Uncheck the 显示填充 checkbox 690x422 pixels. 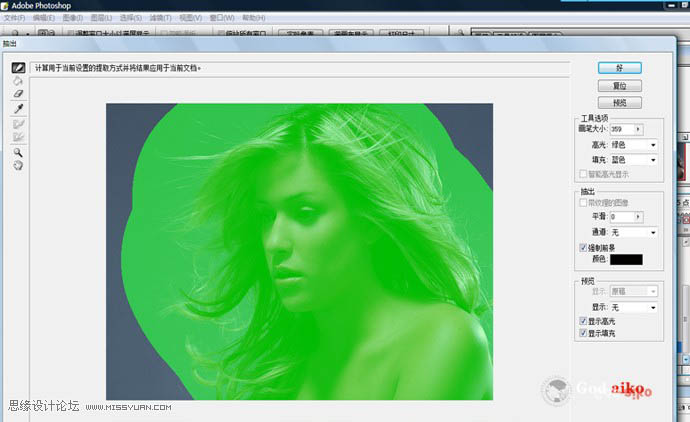tap(583, 332)
